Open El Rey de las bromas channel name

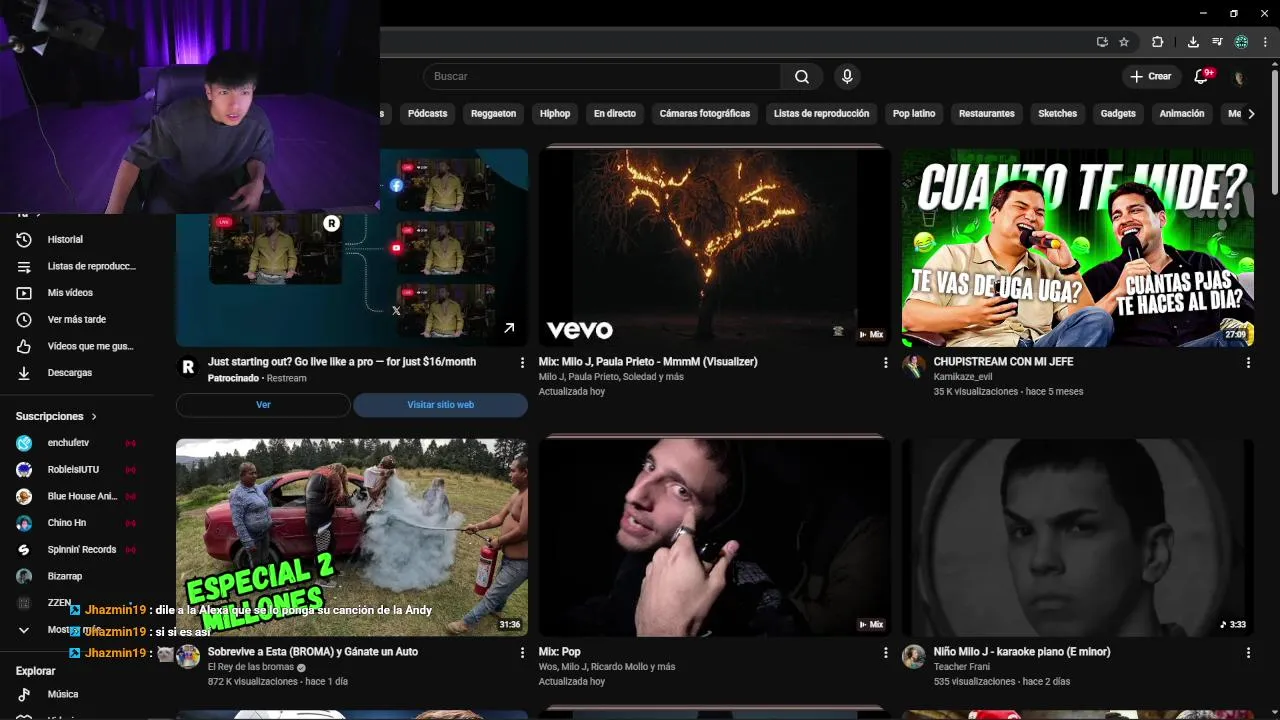point(251,667)
